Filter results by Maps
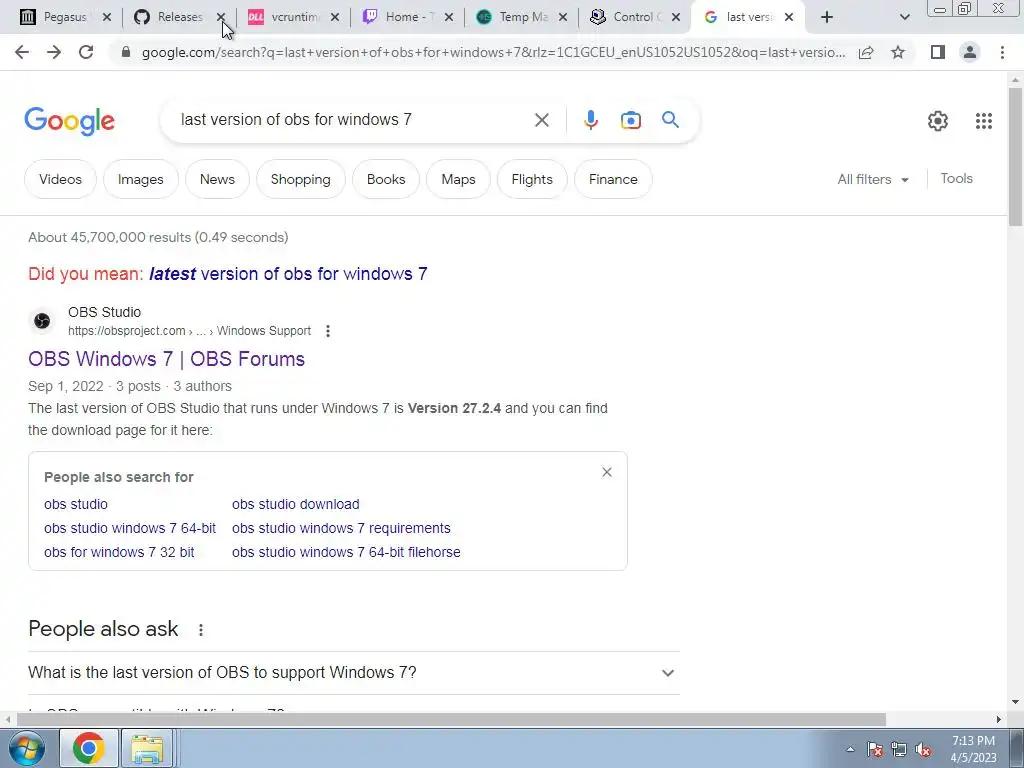Image resolution: width=1024 pixels, height=768 pixels. [x=458, y=179]
